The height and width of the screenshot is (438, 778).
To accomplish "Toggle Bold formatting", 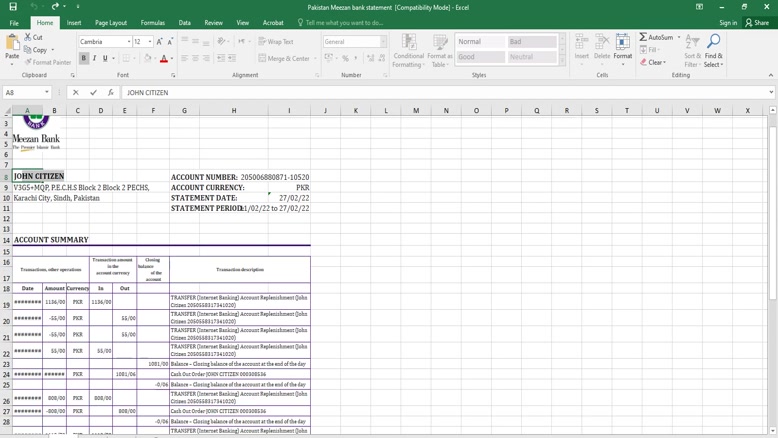I will [84, 59].
